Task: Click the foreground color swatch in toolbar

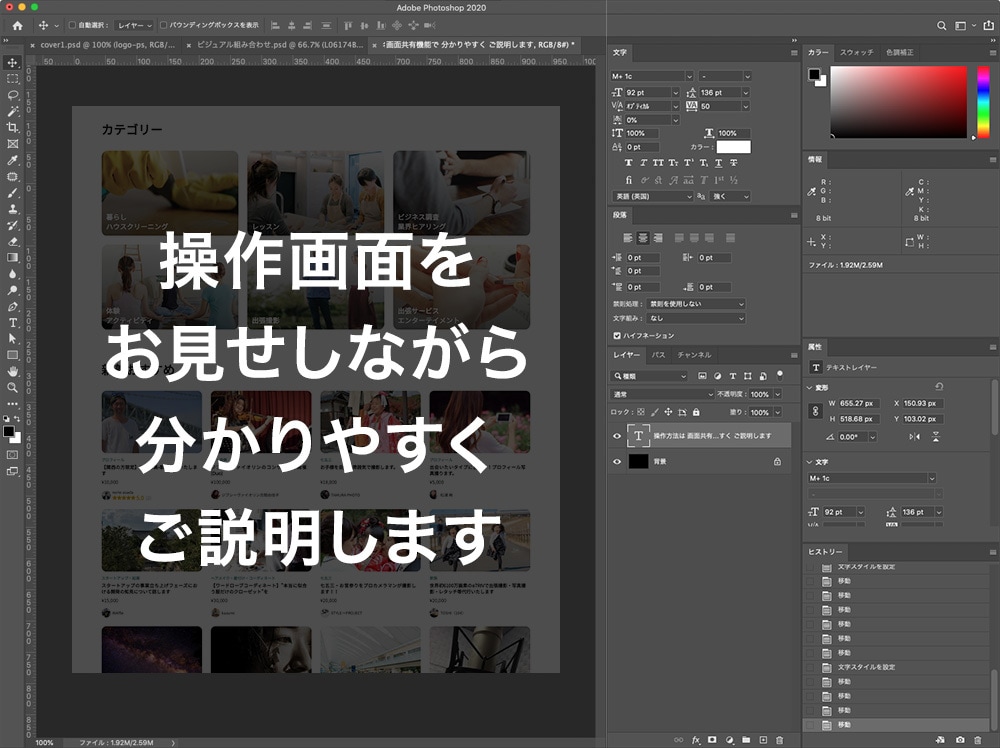Action: click(8, 432)
